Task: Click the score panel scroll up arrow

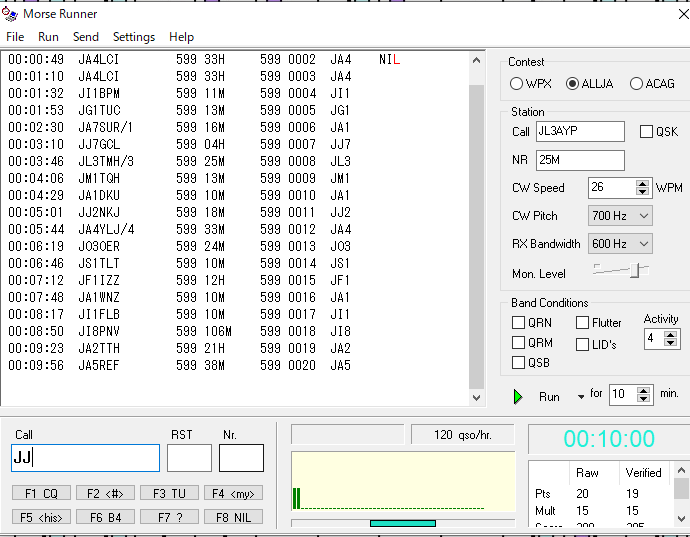Action: click(x=681, y=471)
